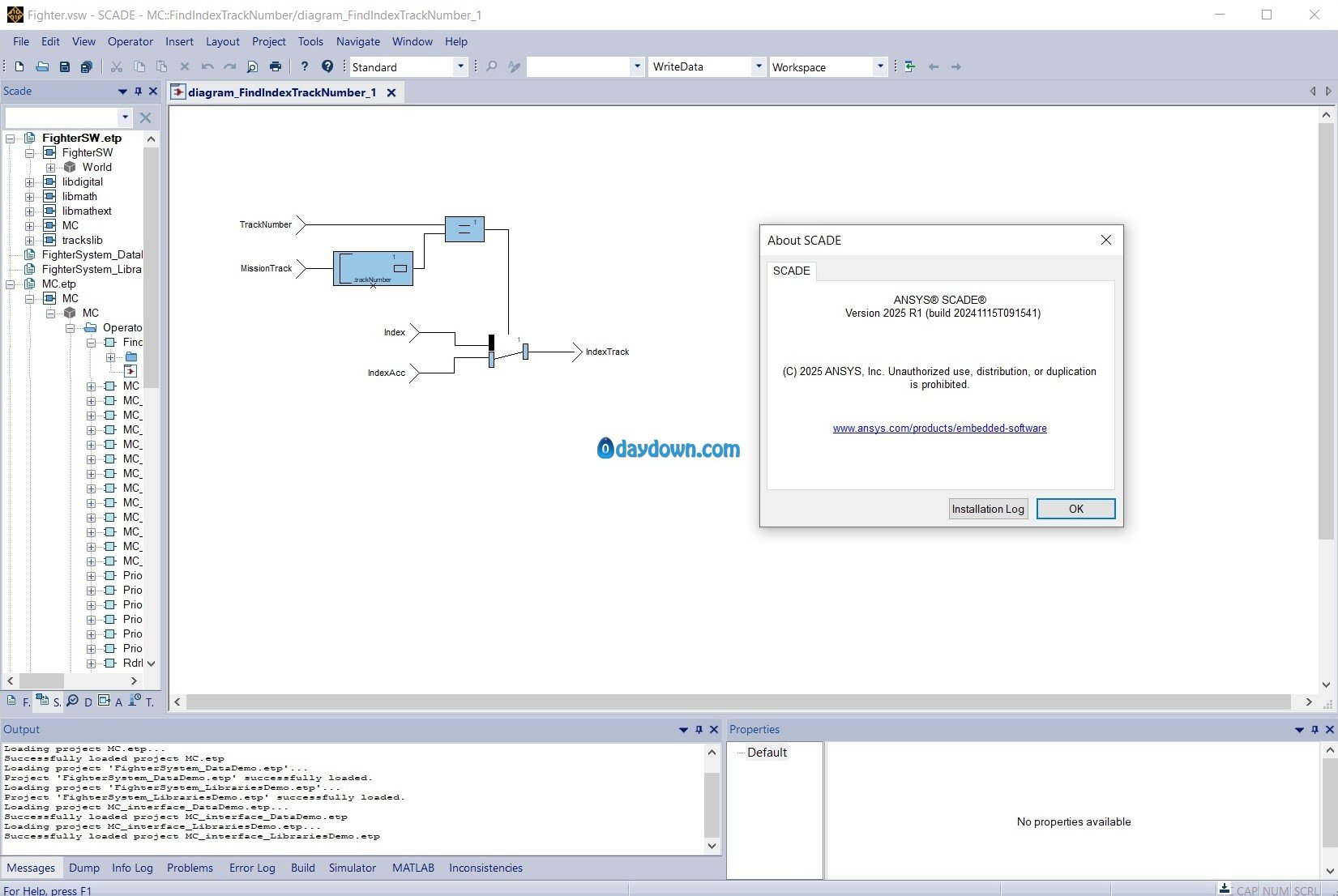Open Print Preview from the toolbar

pyautogui.click(x=253, y=67)
